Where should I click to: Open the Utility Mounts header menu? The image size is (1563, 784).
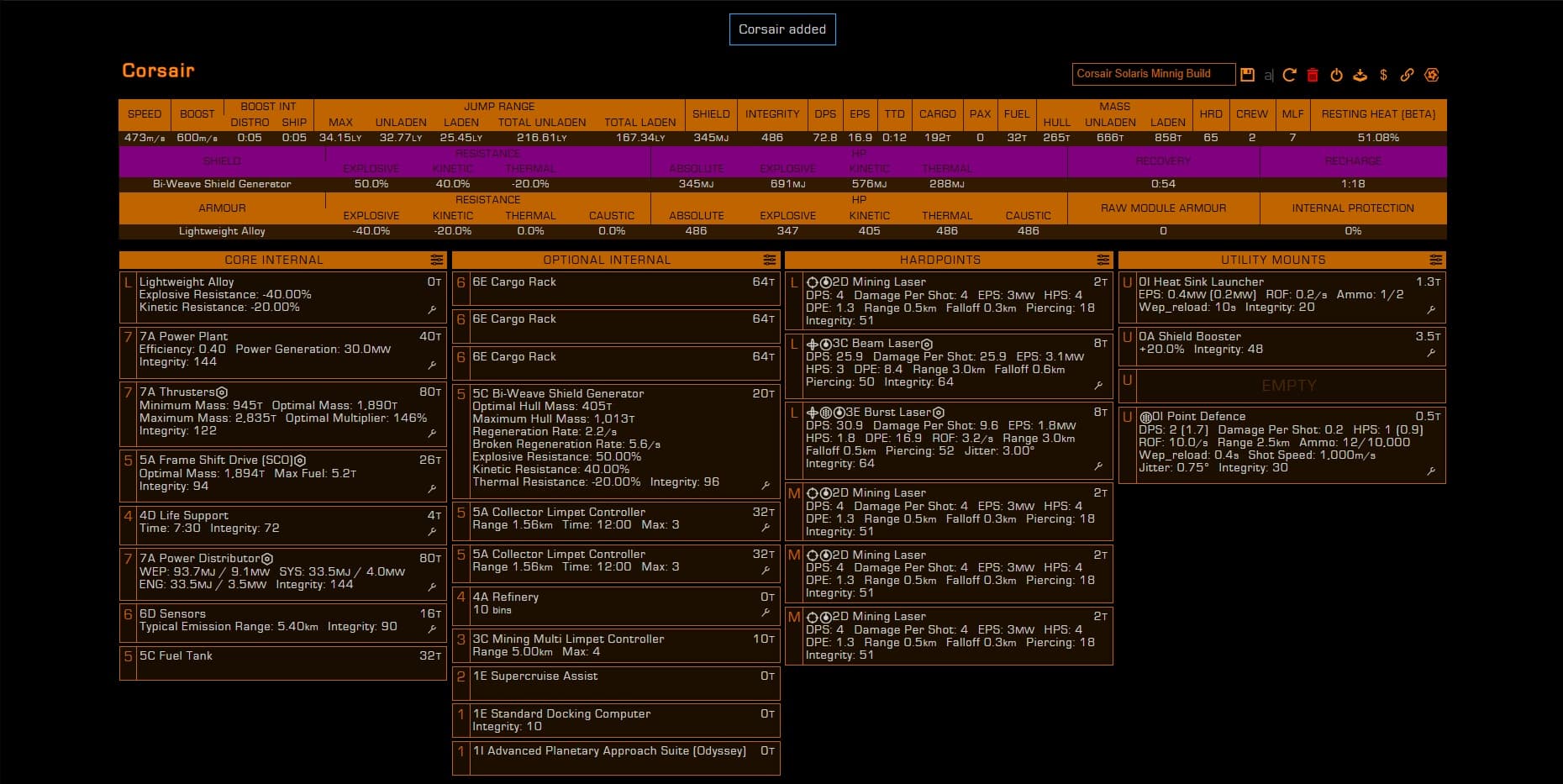click(x=1435, y=260)
